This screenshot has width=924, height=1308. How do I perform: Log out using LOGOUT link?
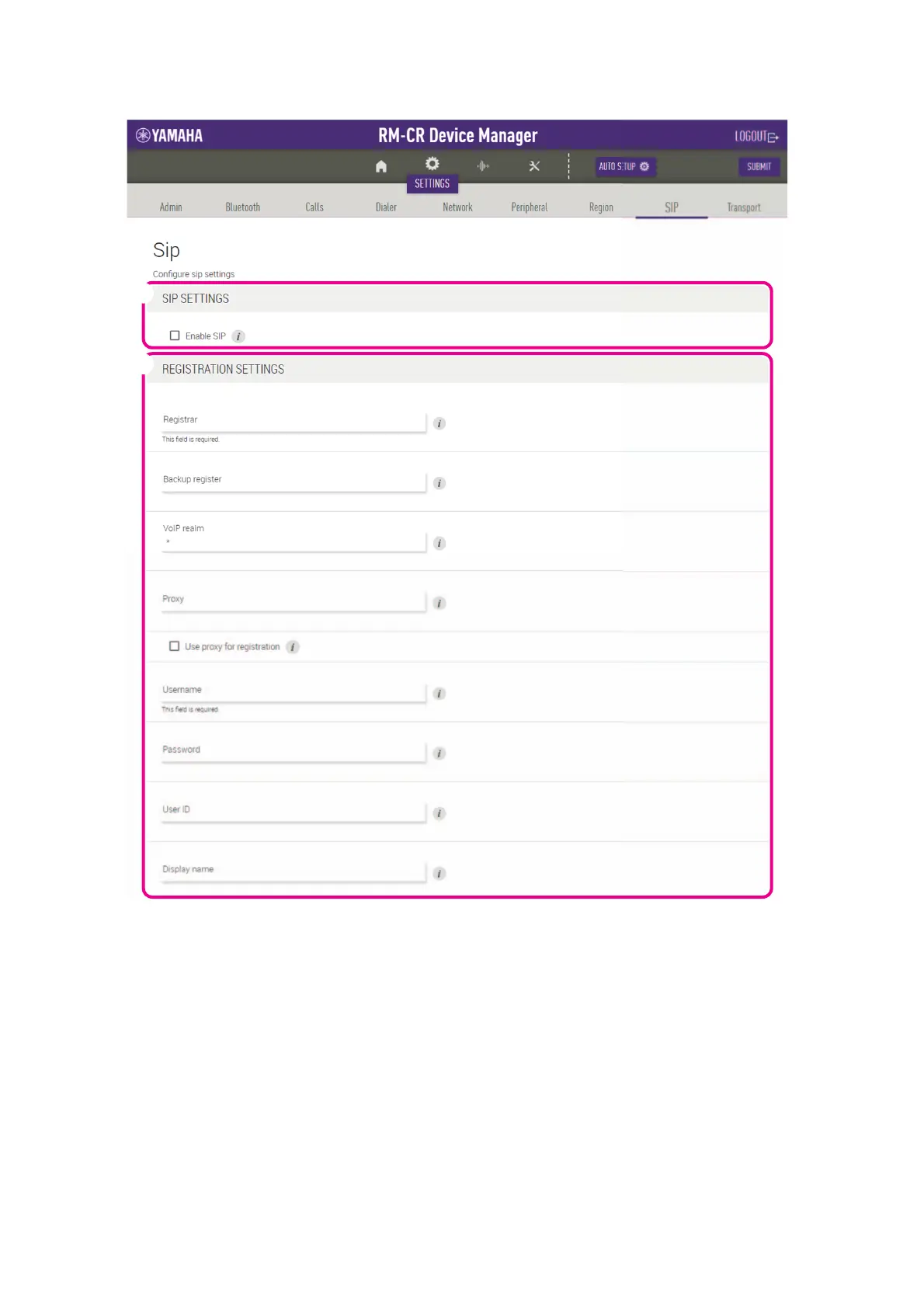click(756, 136)
